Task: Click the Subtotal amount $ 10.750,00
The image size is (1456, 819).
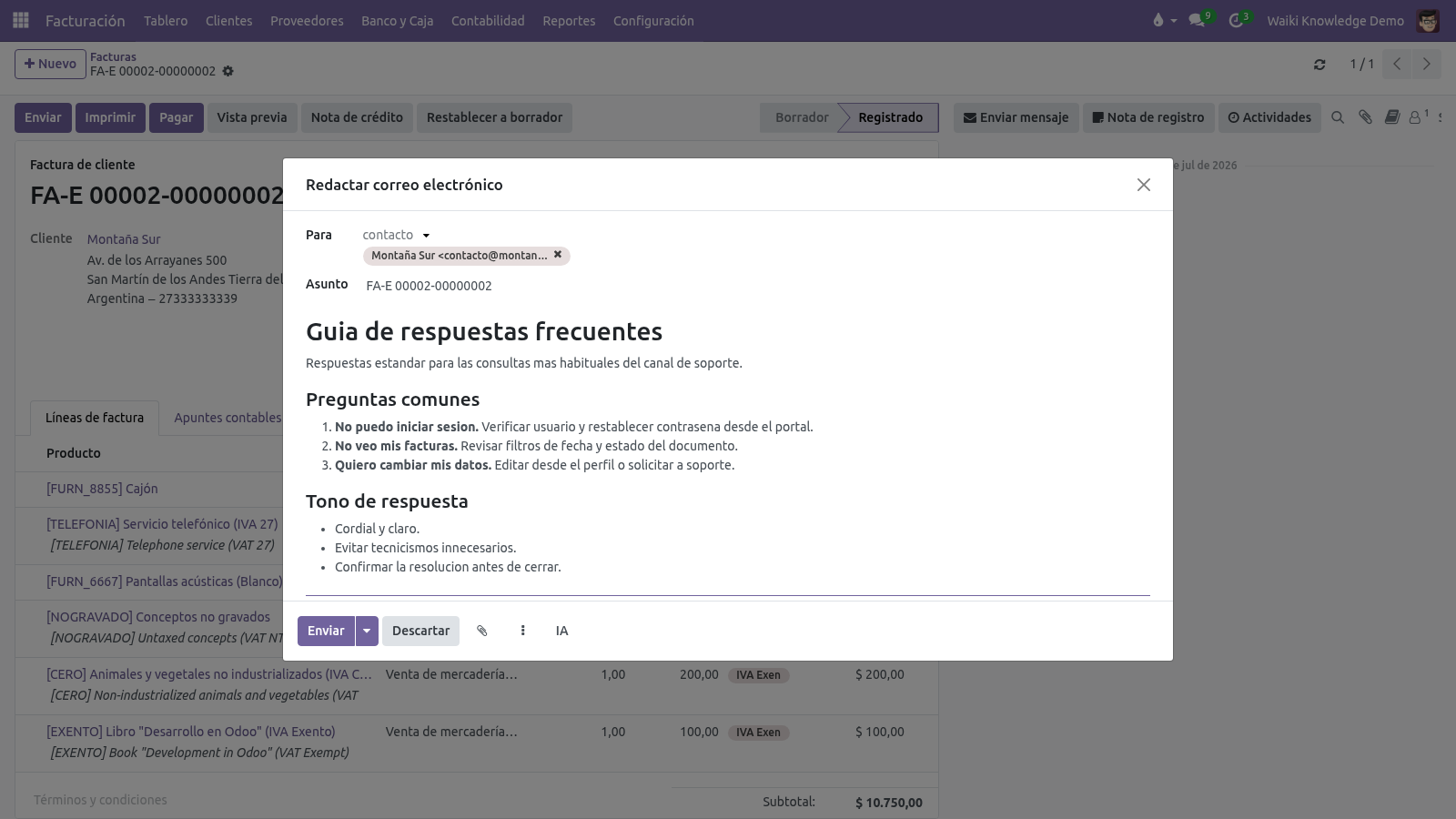Action: pos(889,803)
